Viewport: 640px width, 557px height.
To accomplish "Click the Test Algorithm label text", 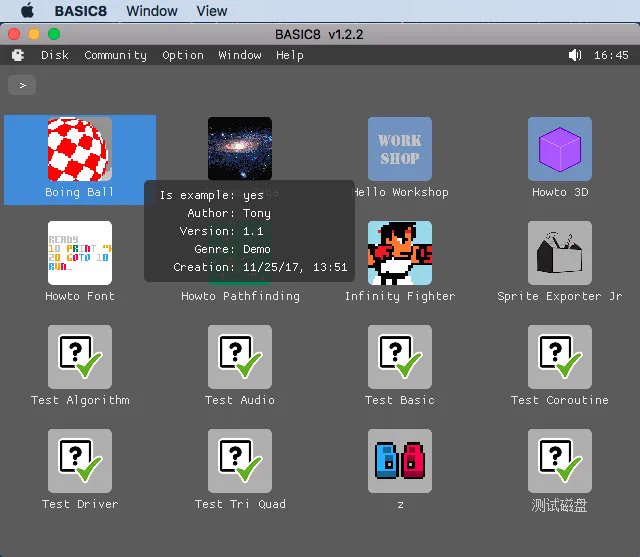I will point(80,400).
